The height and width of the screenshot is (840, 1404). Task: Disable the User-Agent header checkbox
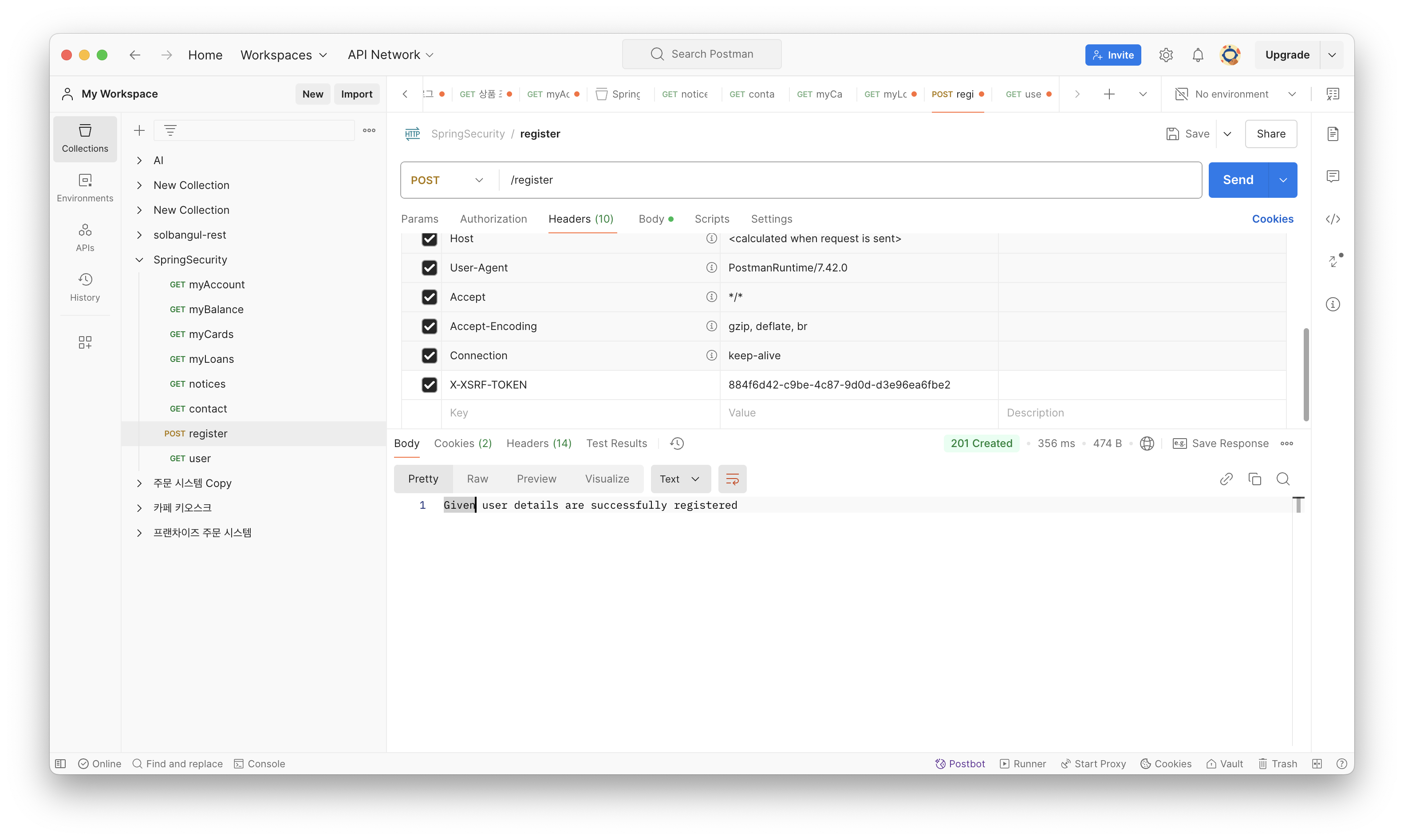429,268
